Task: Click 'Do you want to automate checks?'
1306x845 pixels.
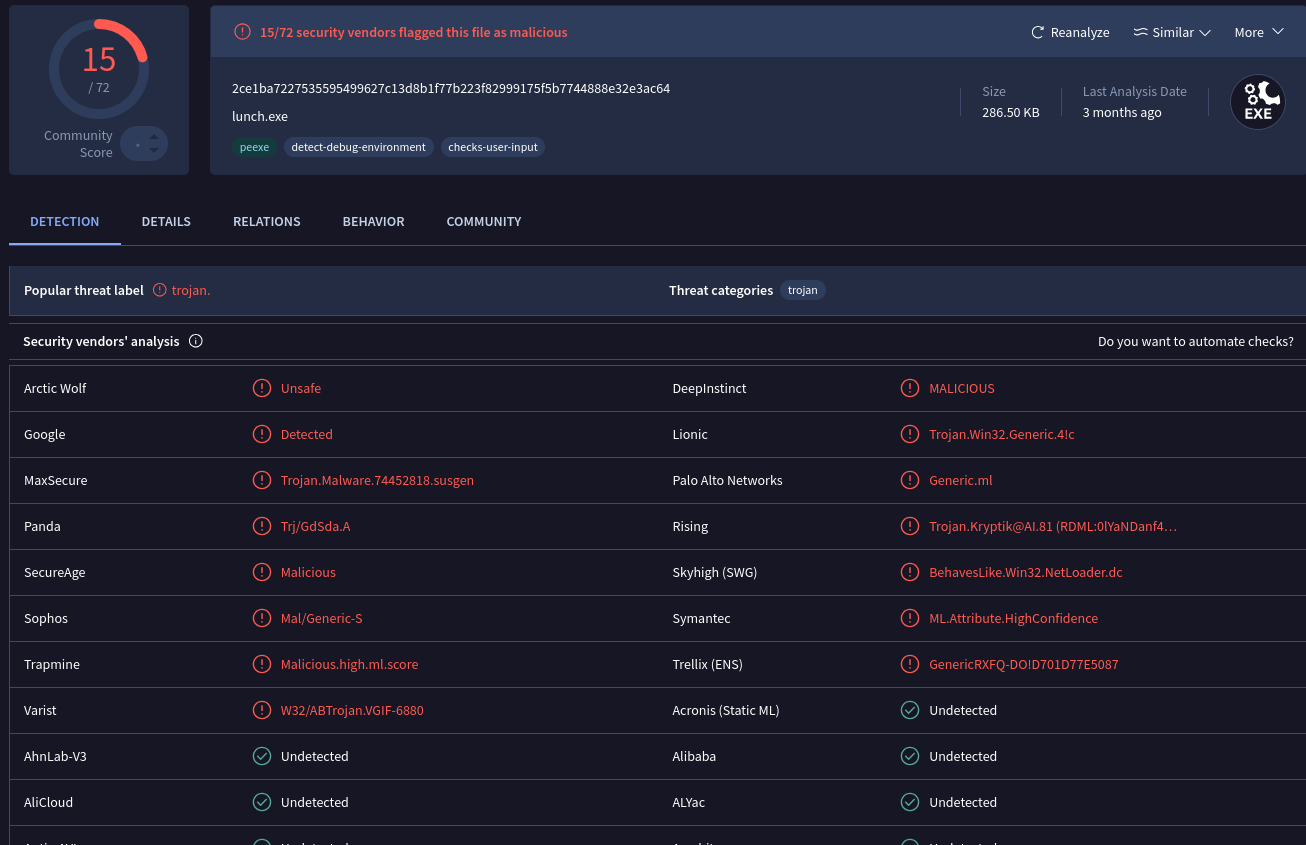Action: (x=1196, y=341)
